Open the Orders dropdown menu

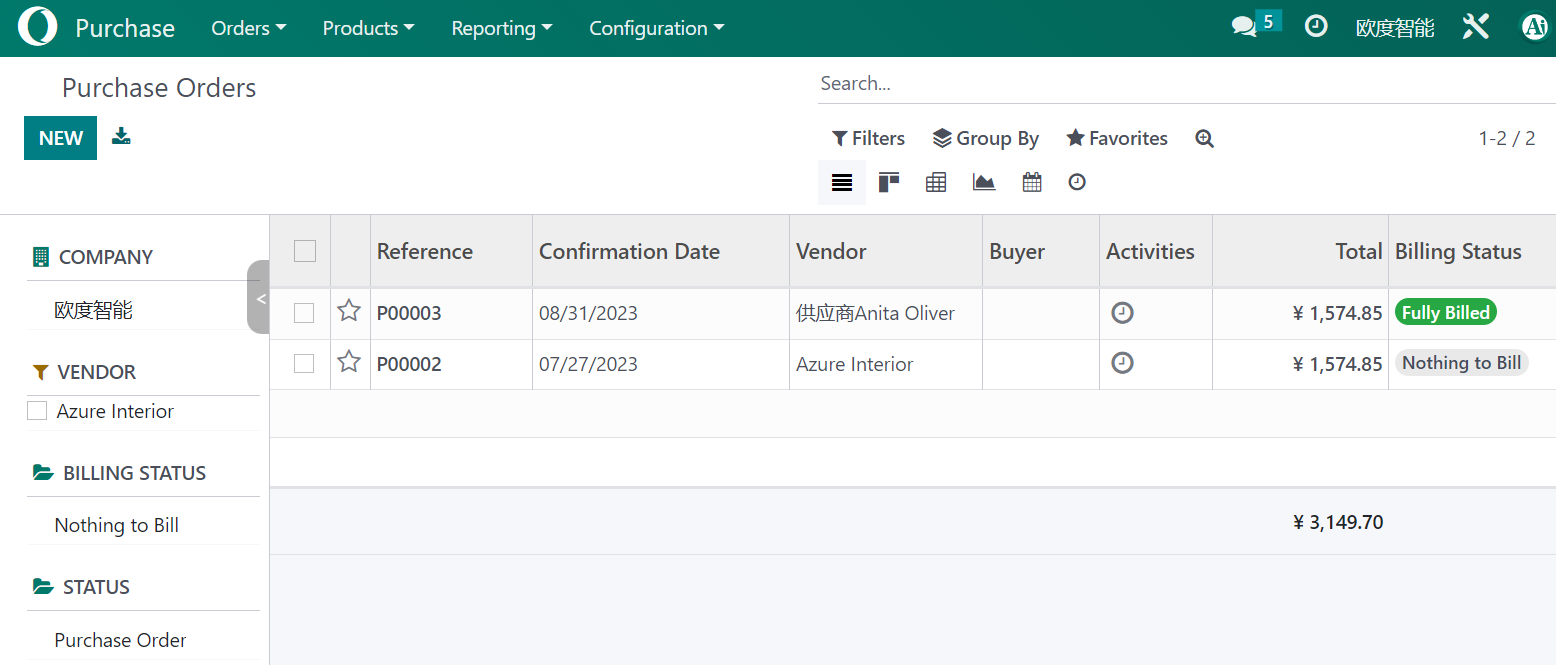coord(249,28)
